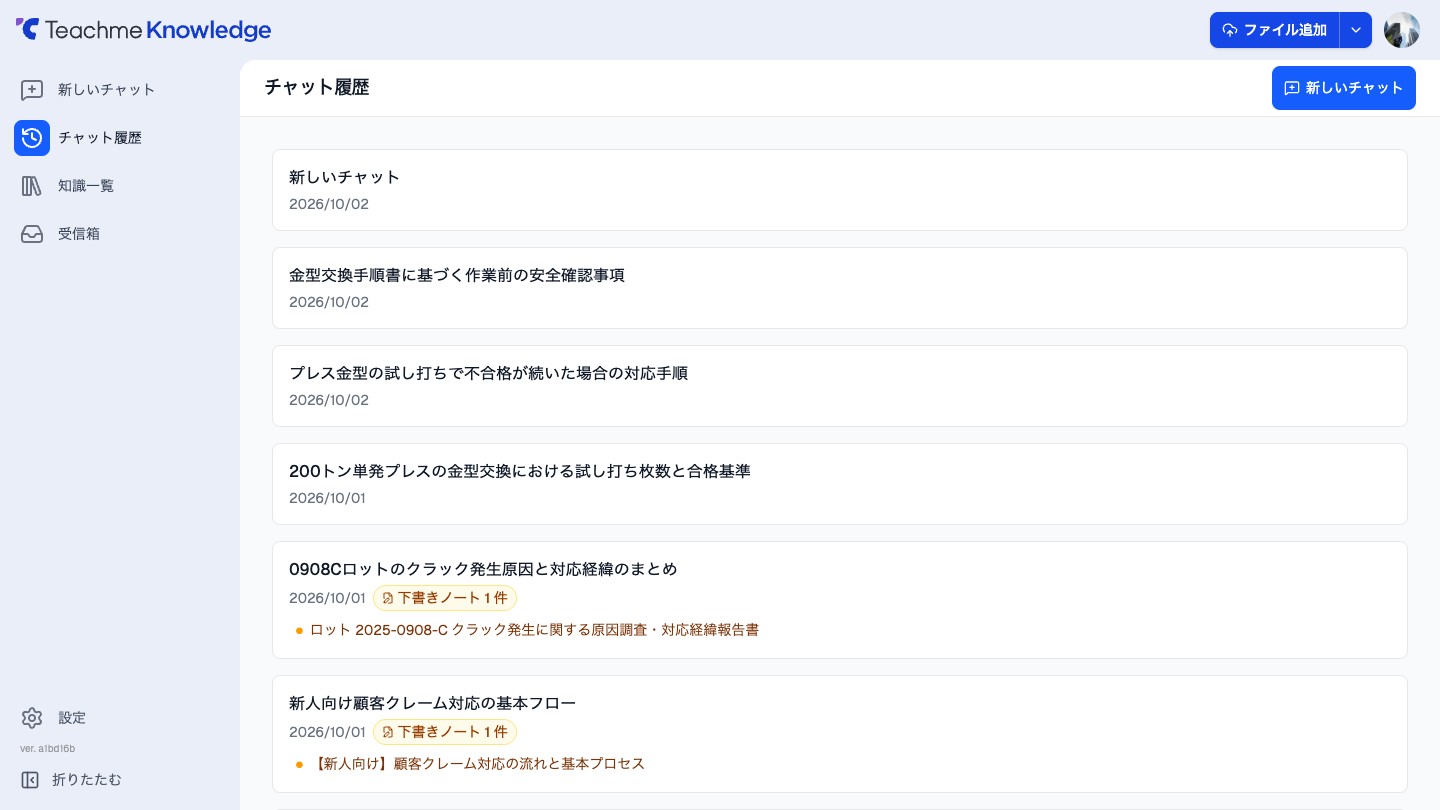Click the ファイル追加 upload button
The width and height of the screenshot is (1440, 810).
(1274, 30)
